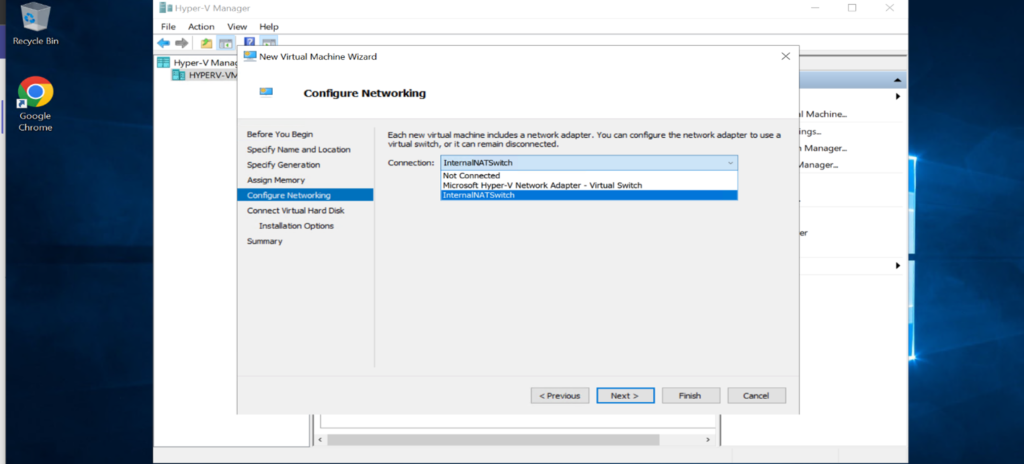
Task: Launch Google Chrome from the desktop
Action: coord(35,105)
